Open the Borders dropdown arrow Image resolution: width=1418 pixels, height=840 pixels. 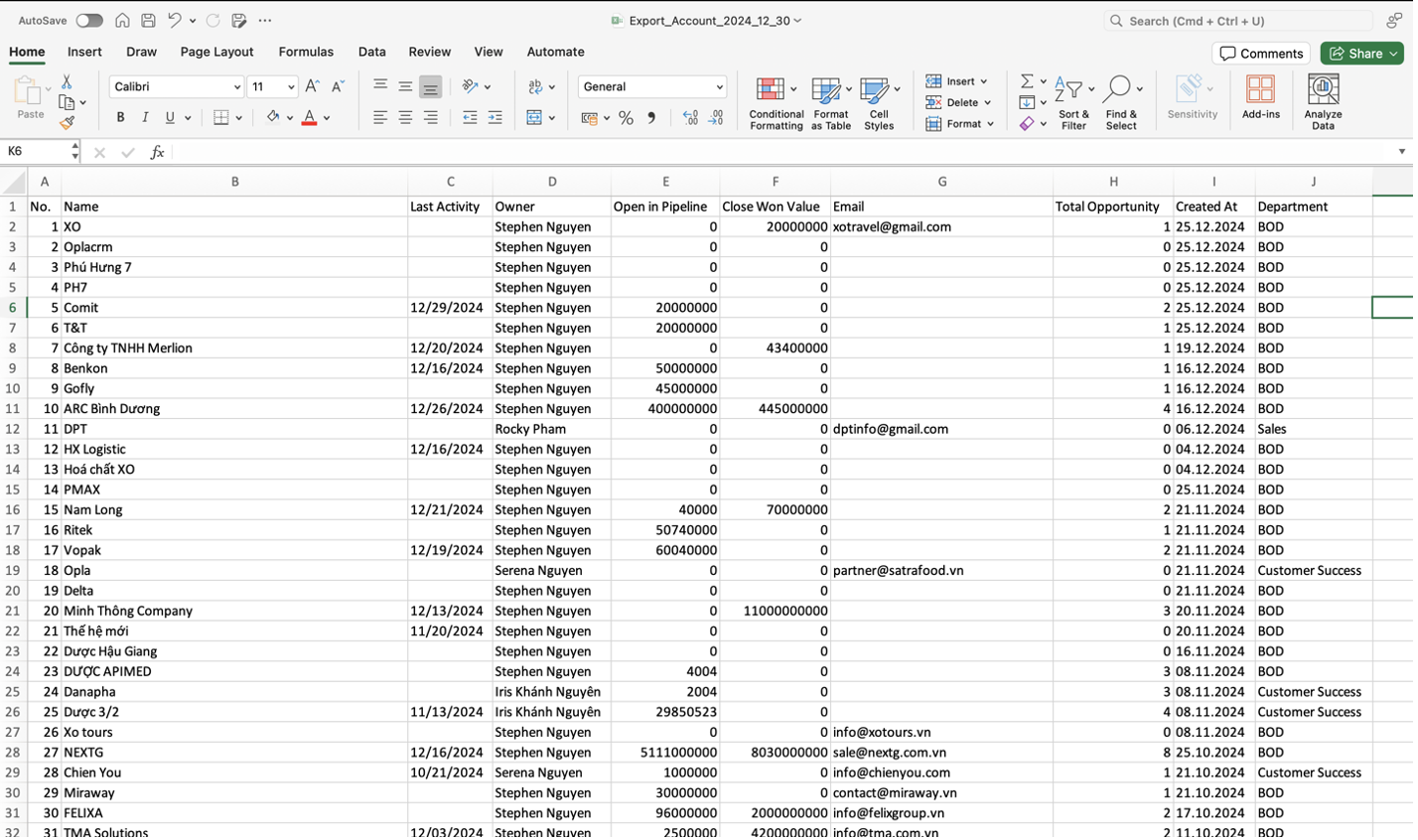pos(239,118)
